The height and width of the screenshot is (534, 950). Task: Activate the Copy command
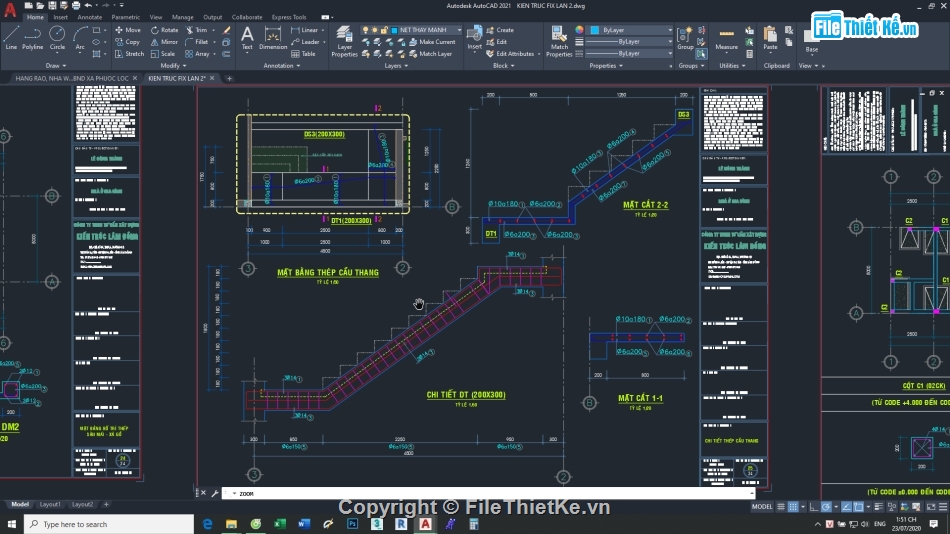tap(128, 42)
